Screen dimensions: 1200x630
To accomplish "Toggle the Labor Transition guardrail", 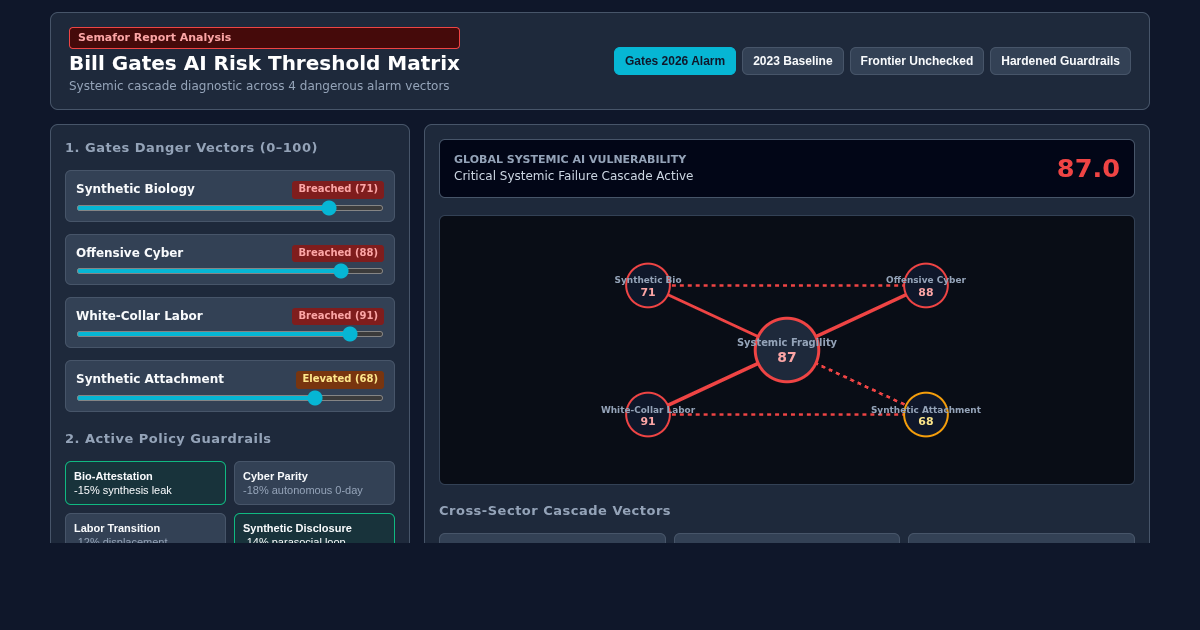I will coord(146,528).
